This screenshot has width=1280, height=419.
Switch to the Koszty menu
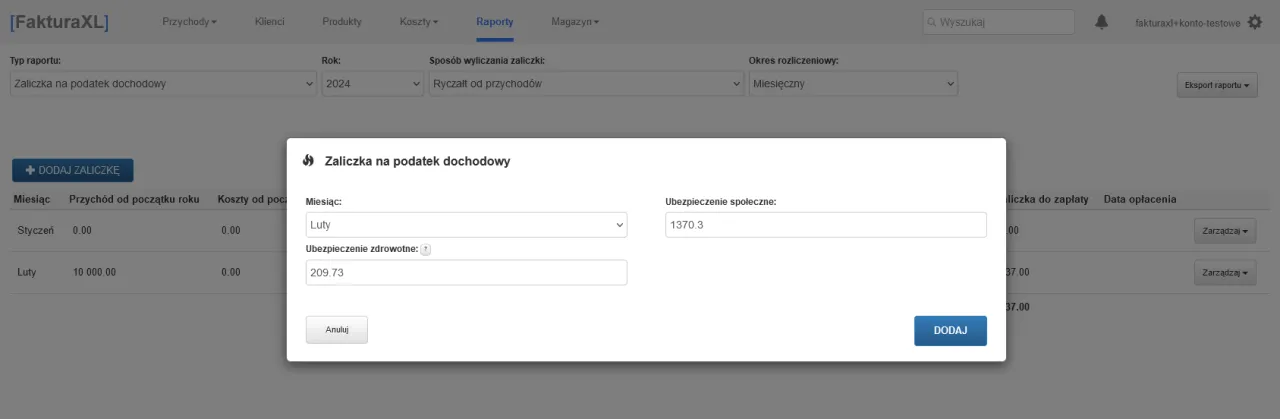[419, 22]
